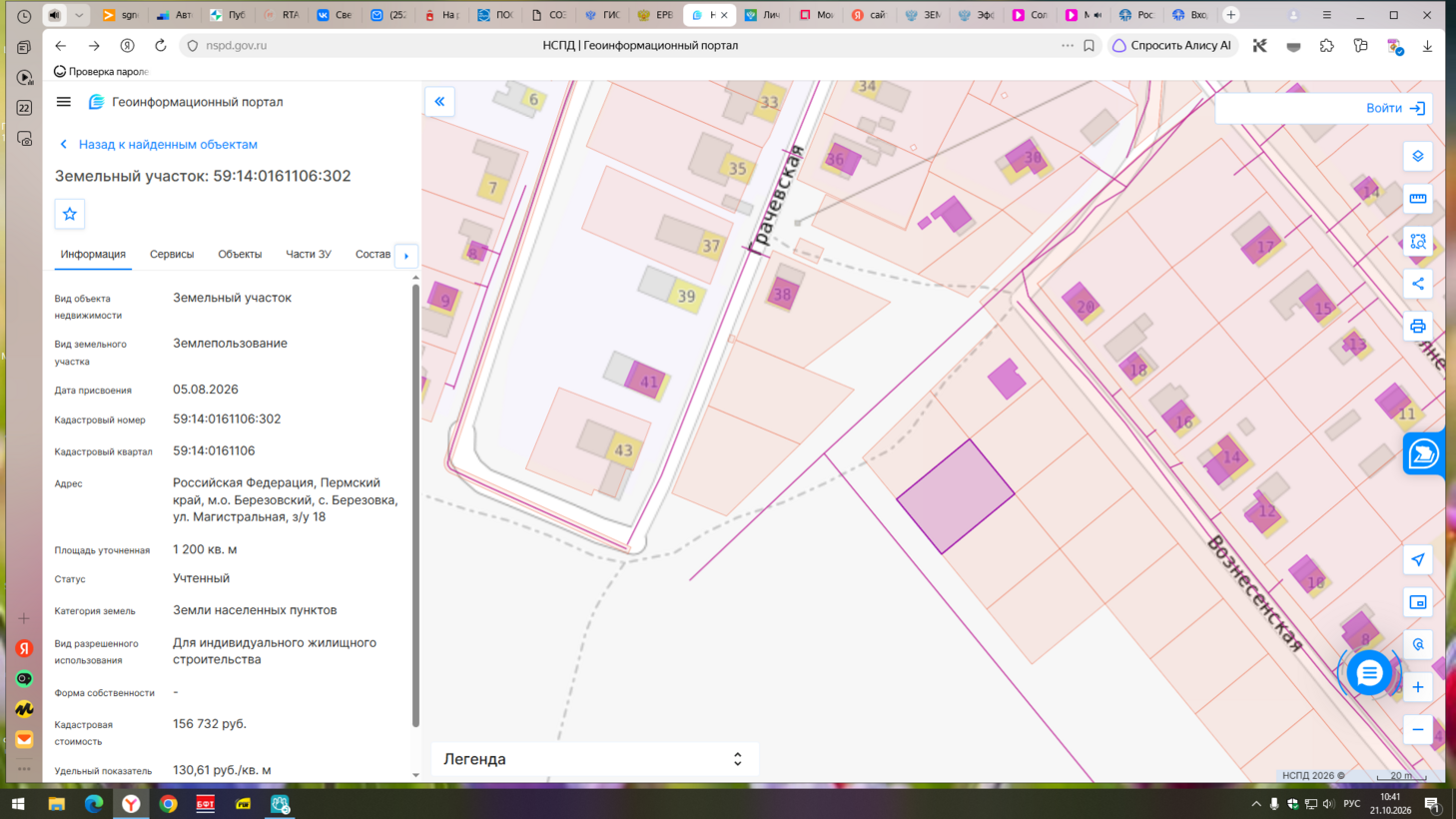Click the РУС keyboard language indicator
The image size is (1456, 819).
(1352, 804)
